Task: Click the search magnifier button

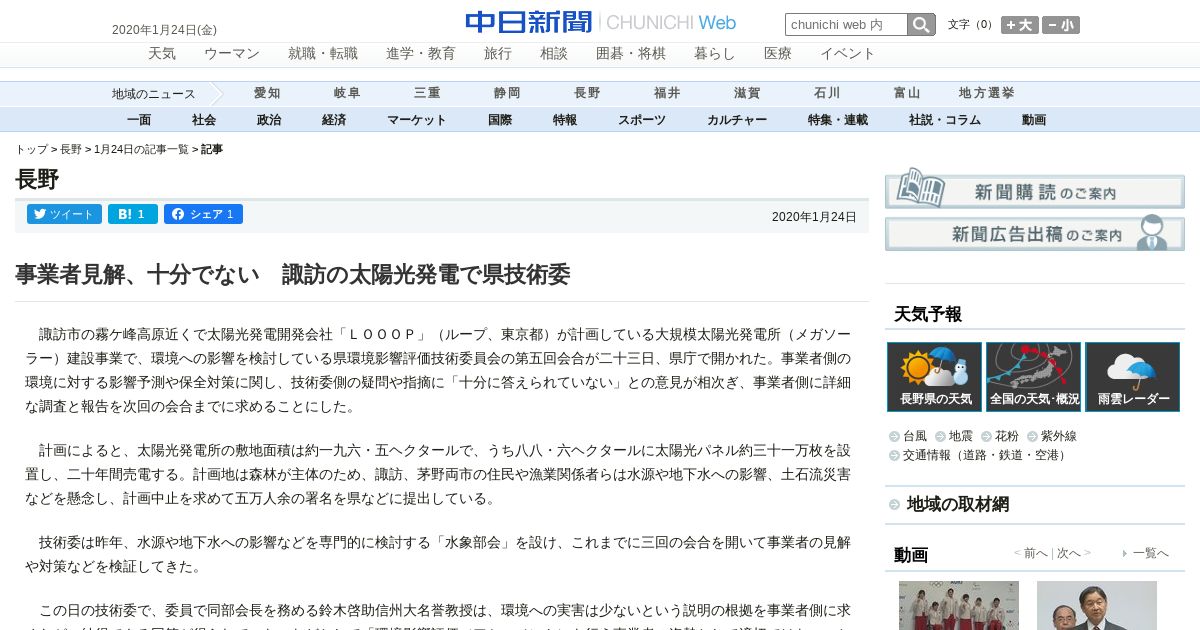Action: pyautogui.click(x=921, y=24)
